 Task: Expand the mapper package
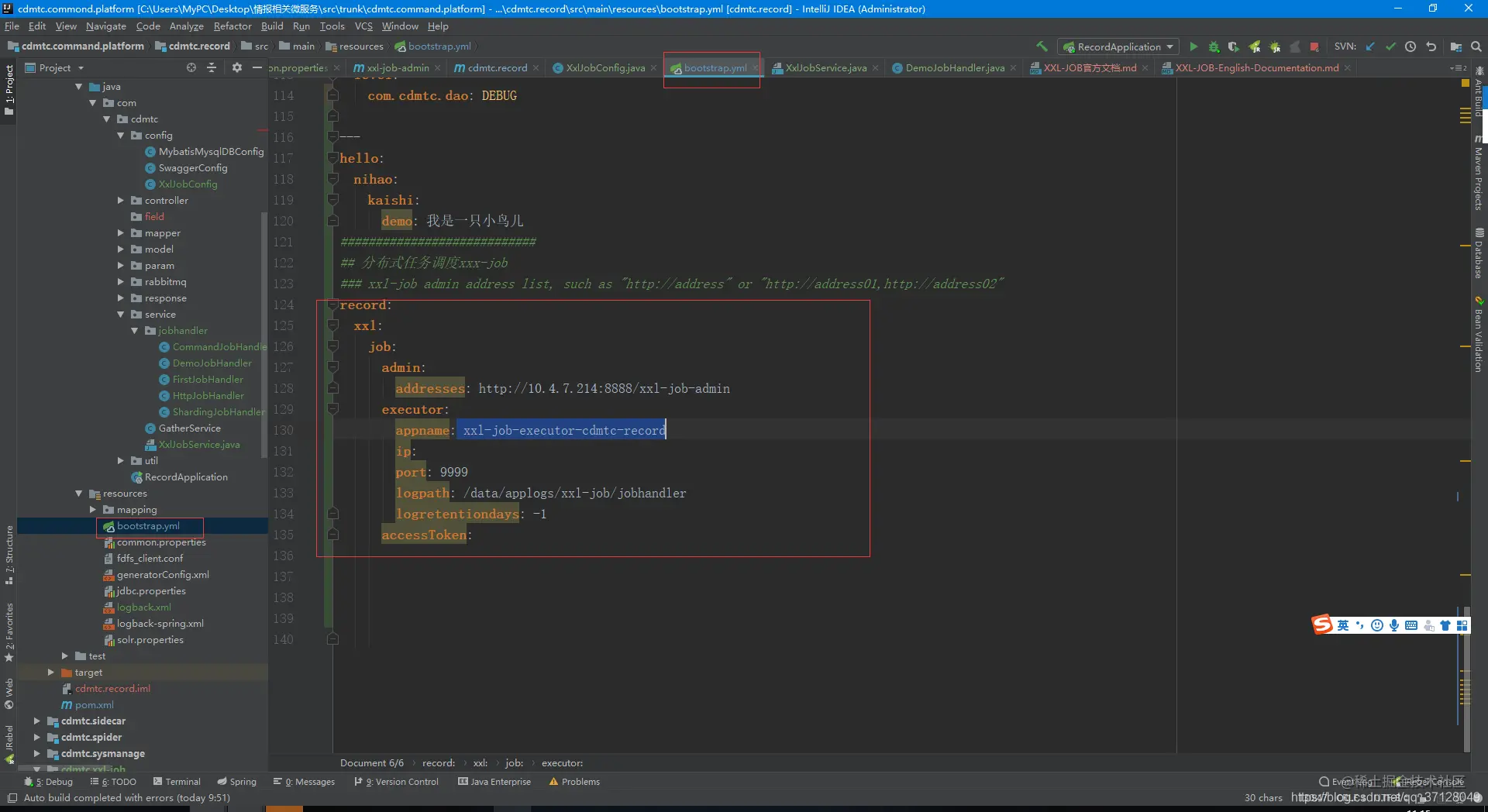(x=120, y=233)
